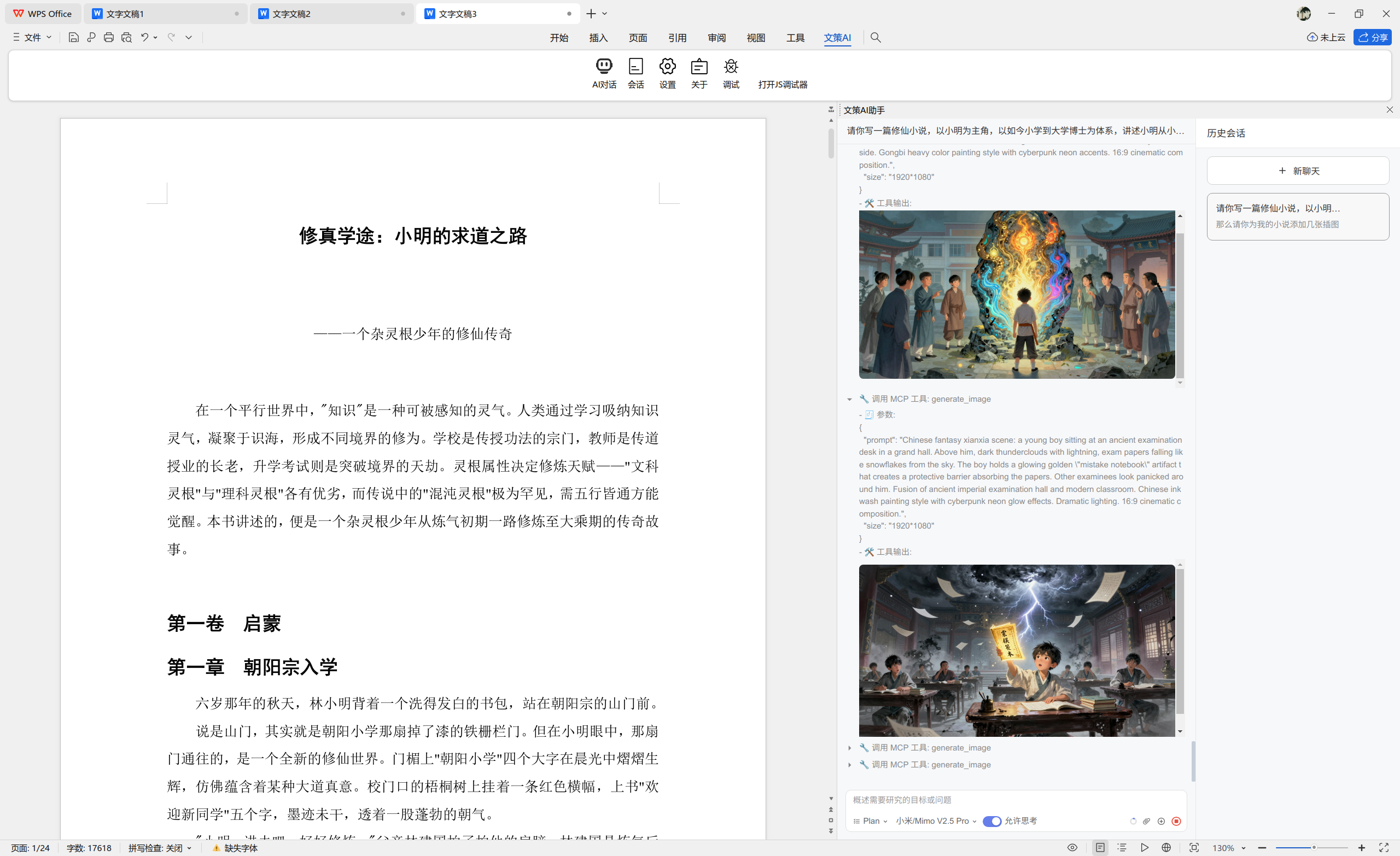
Task: Click 页面: 1/24 page indicator
Action: (x=30, y=848)
